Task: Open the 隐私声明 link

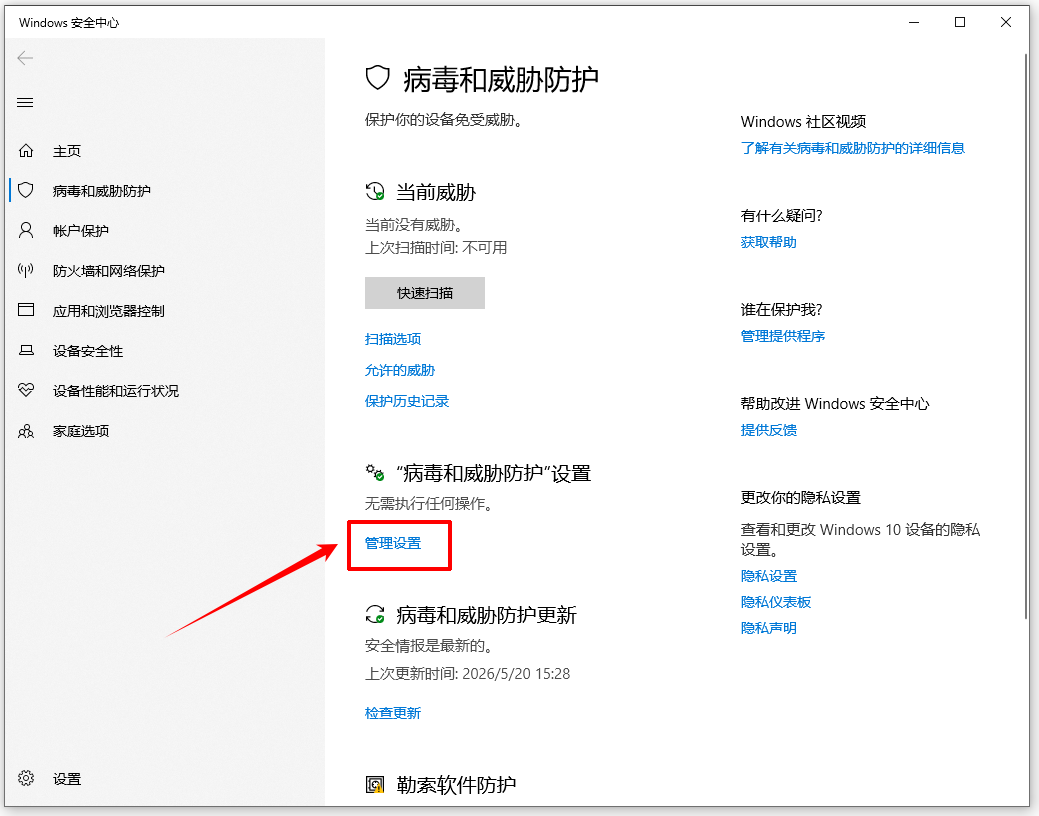Action: pos(769,628)
